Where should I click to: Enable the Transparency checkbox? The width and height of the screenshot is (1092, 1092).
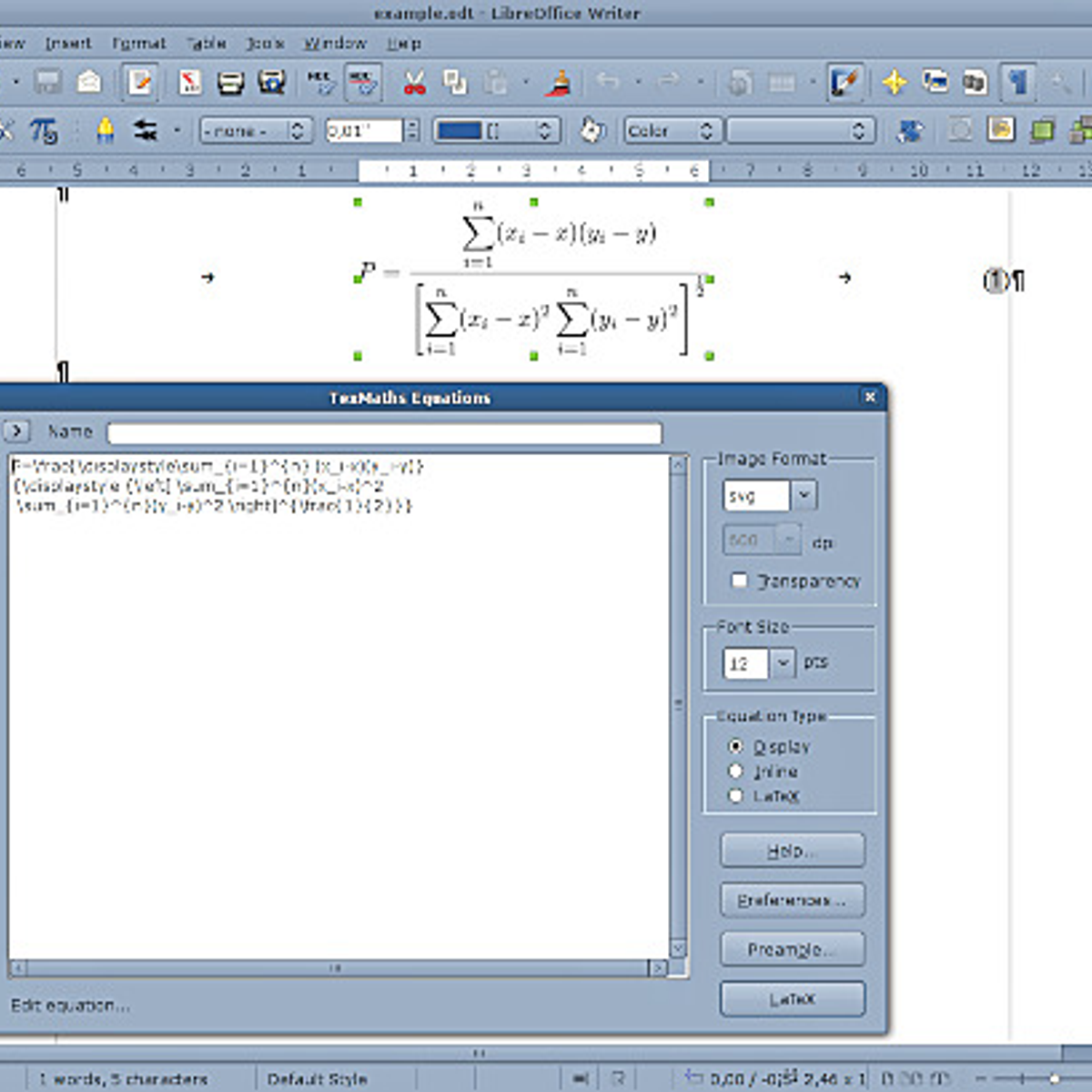(x=739, y=581)
